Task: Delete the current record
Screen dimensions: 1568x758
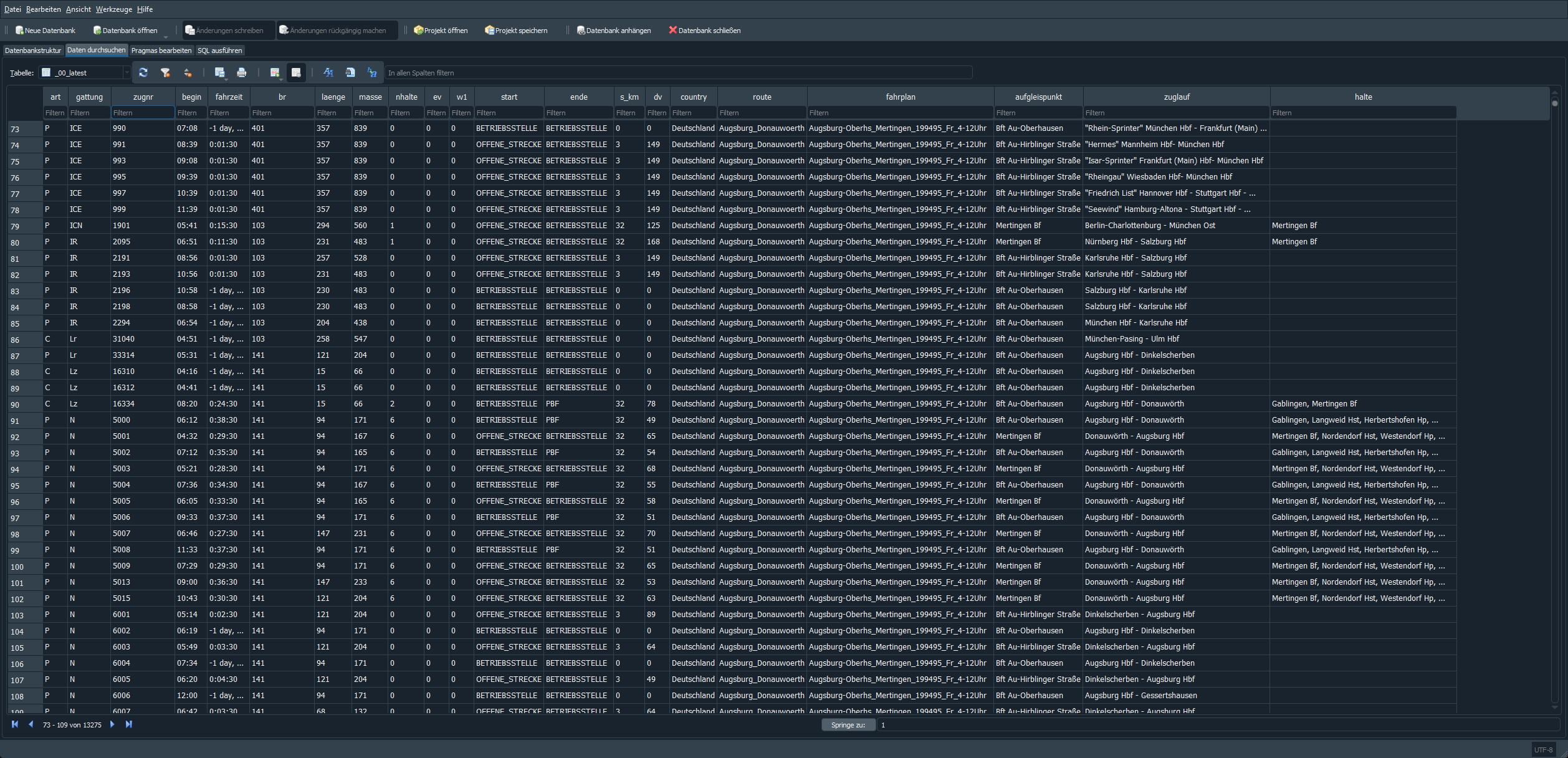Action: 296,73
